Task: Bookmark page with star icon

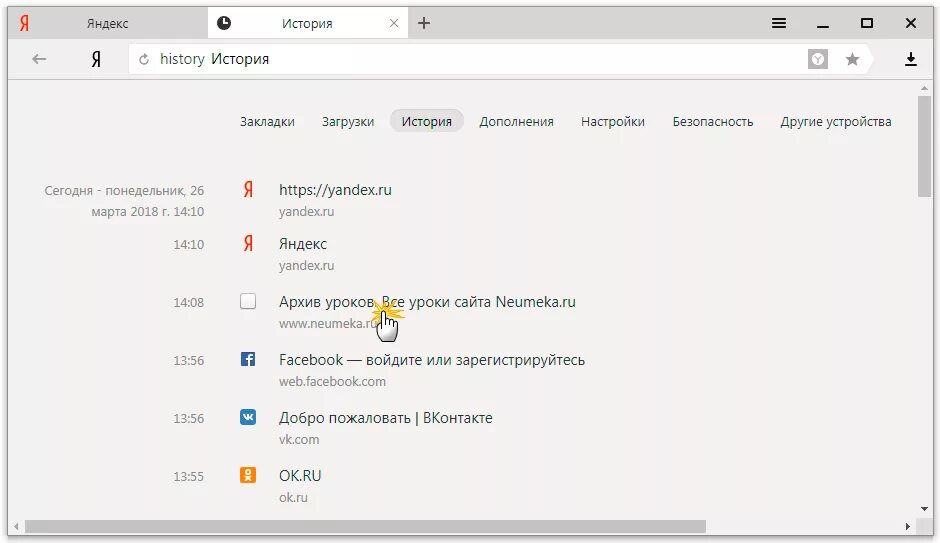Action: tap(852, 59)
